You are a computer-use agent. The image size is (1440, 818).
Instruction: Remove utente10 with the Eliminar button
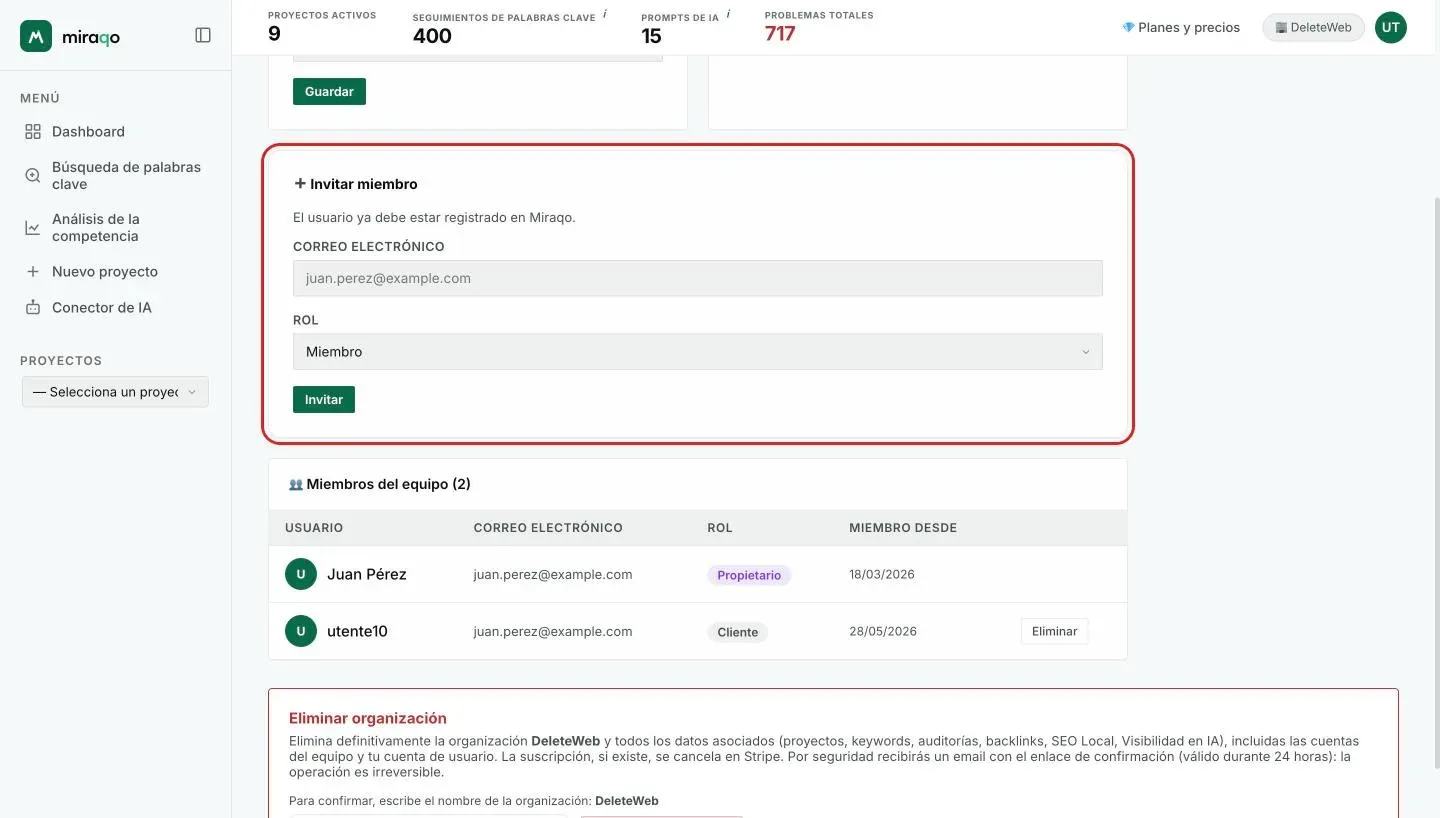[x=1054, y=631]
